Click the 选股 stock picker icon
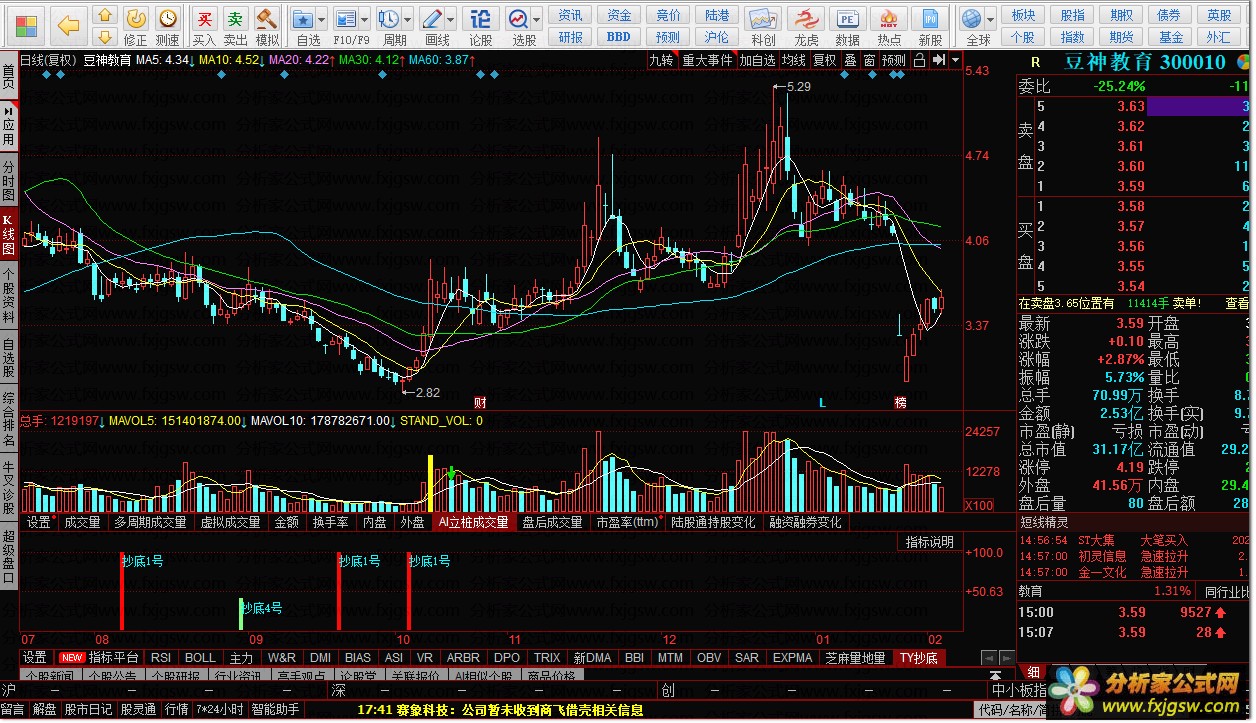1256x723 pixels. (x=518, y=18)
